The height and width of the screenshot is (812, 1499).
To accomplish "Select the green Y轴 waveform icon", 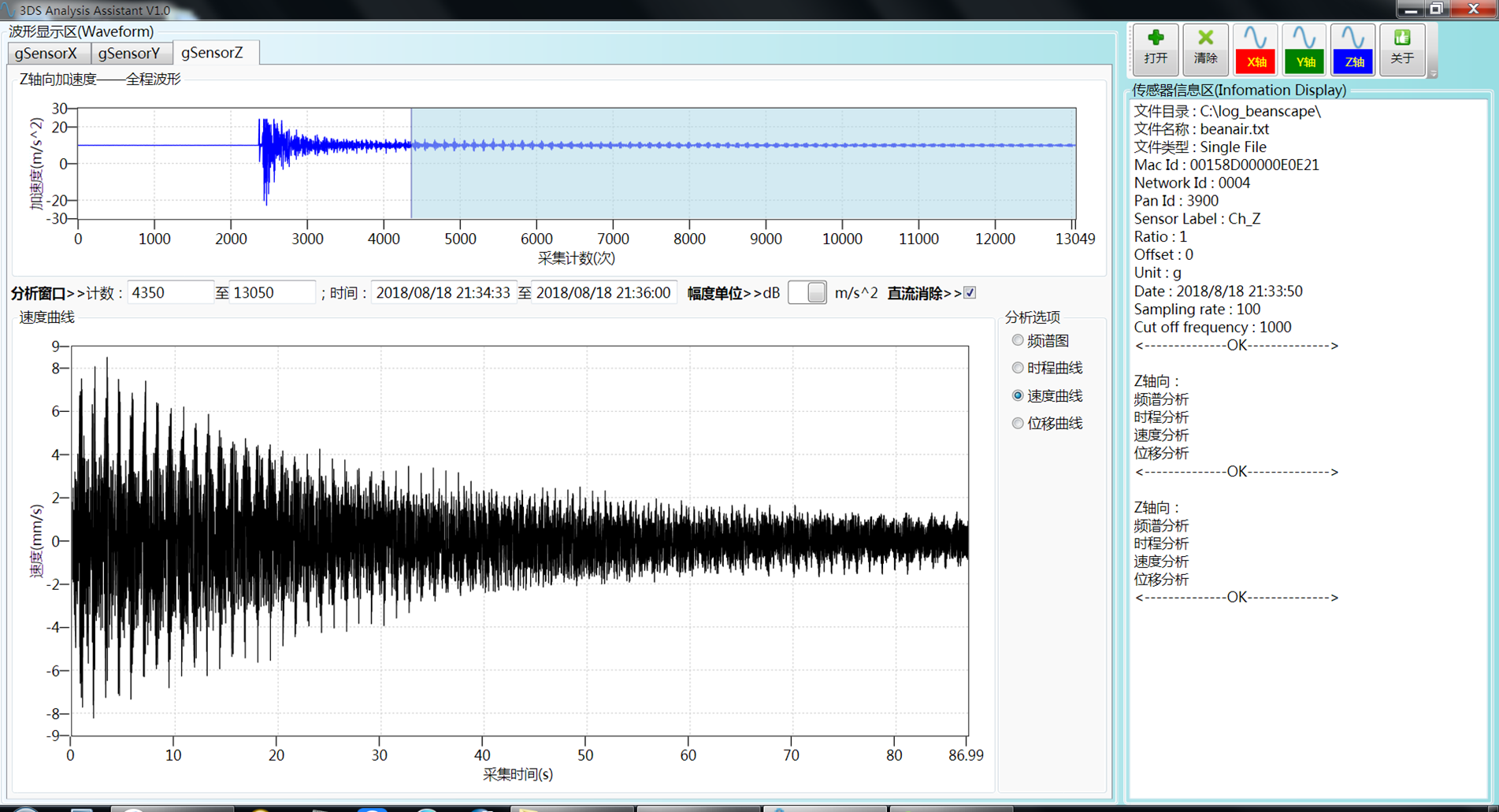I will point(1304,49).
